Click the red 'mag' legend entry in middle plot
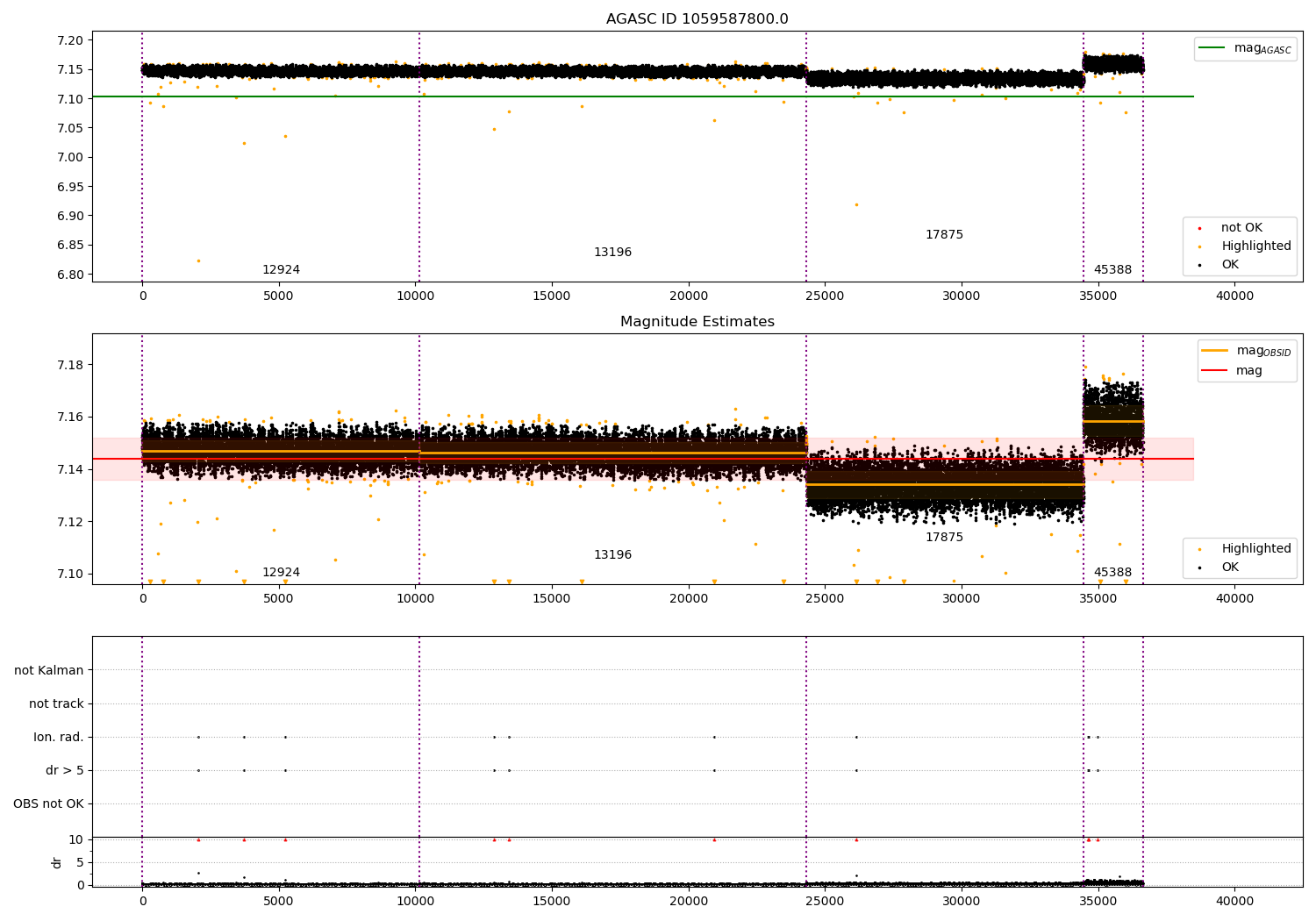This screenshot has height=921, width=1316. tap(1233, 371)
